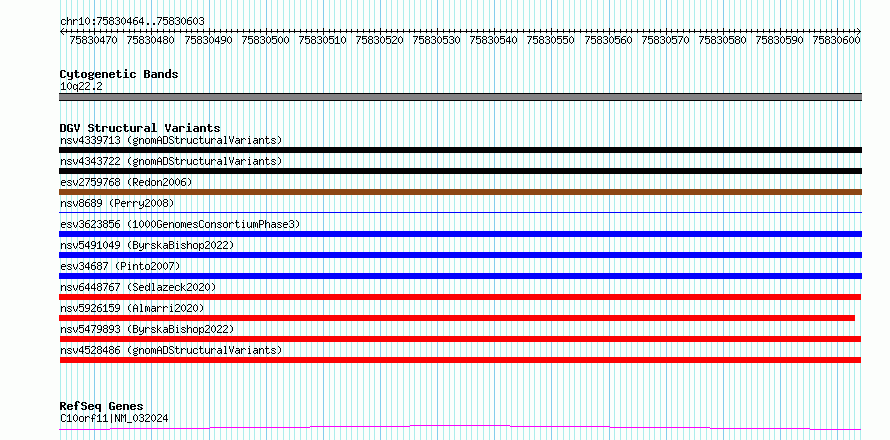Screen dimensions: 890x440
Task: Click ruler position 75830600
Action: click(x=837, y=40)
